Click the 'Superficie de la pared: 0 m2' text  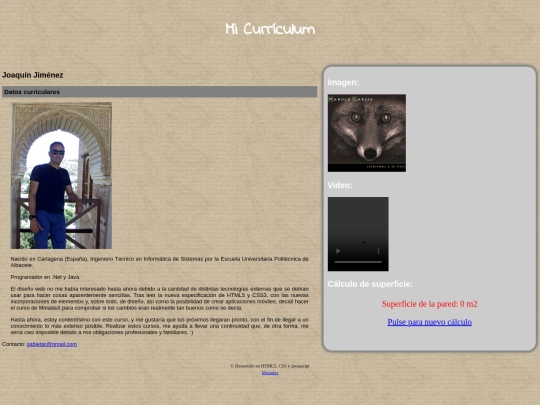tap(429, 304)
